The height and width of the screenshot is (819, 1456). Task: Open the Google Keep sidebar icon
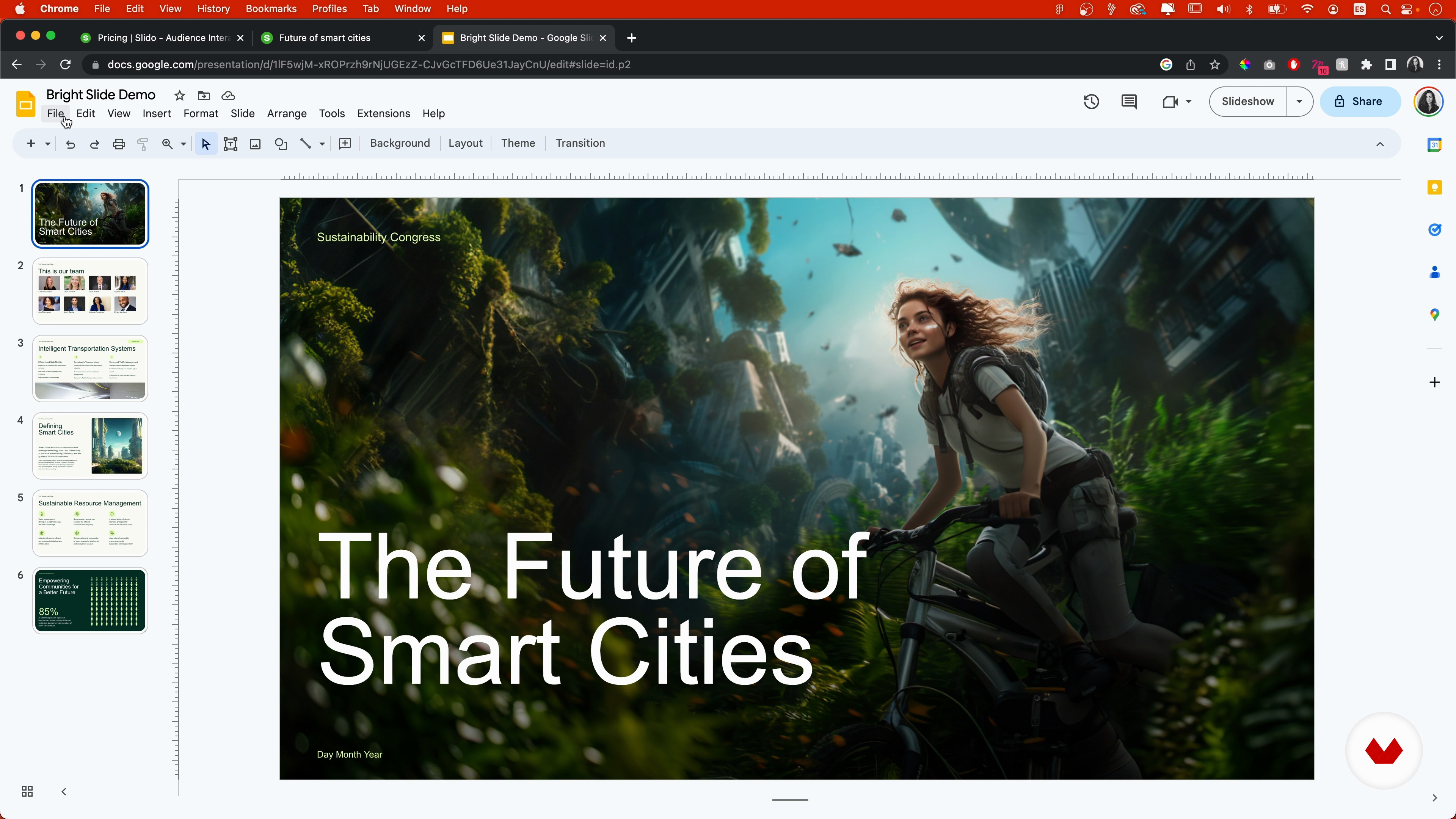pyautogui.click(x=1434, y=187)
